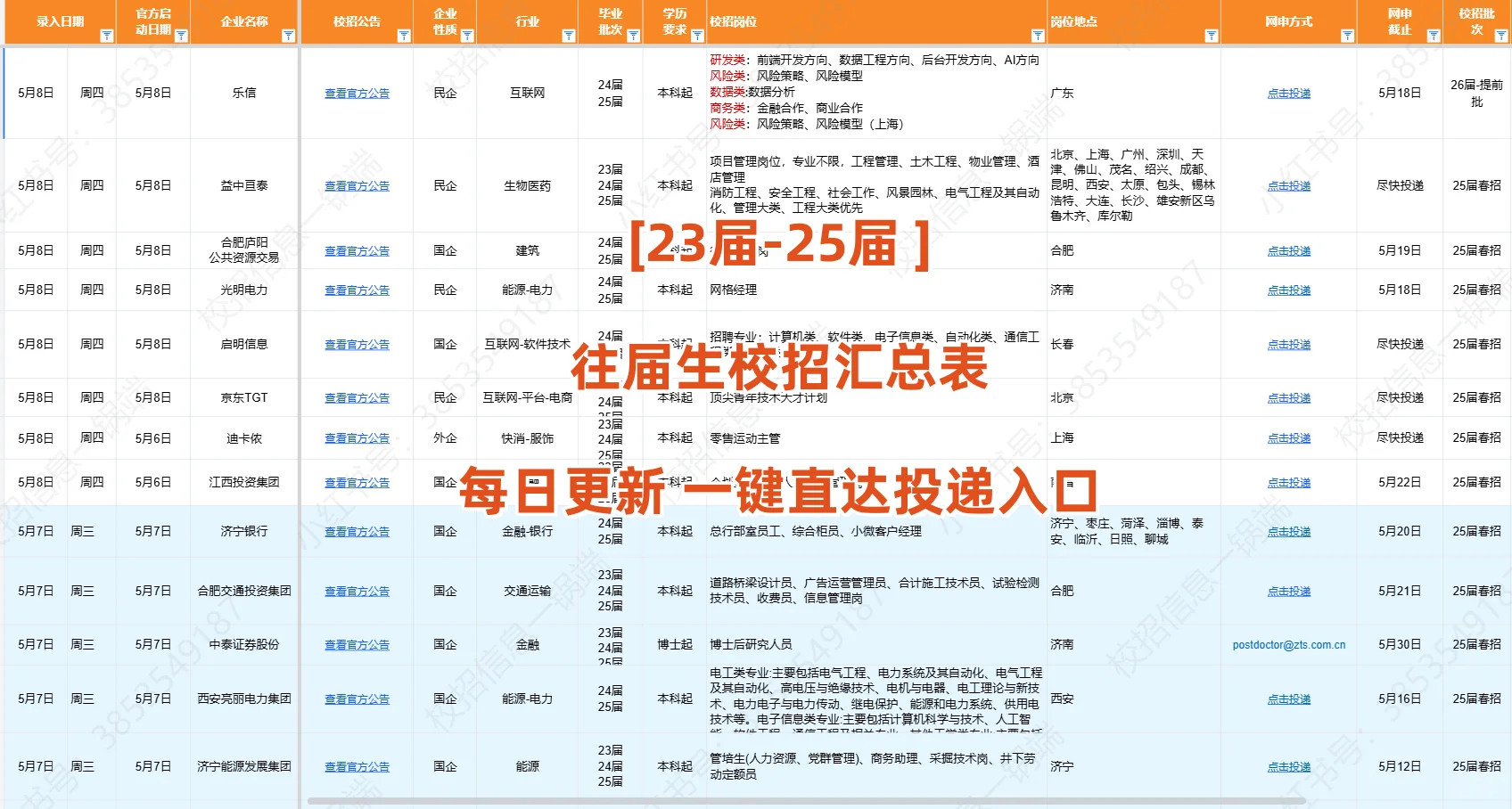Viewport: 1512px width, 809px height.
Task: Select the 快消-服饰 industry cell
Action: click(527, 437)
